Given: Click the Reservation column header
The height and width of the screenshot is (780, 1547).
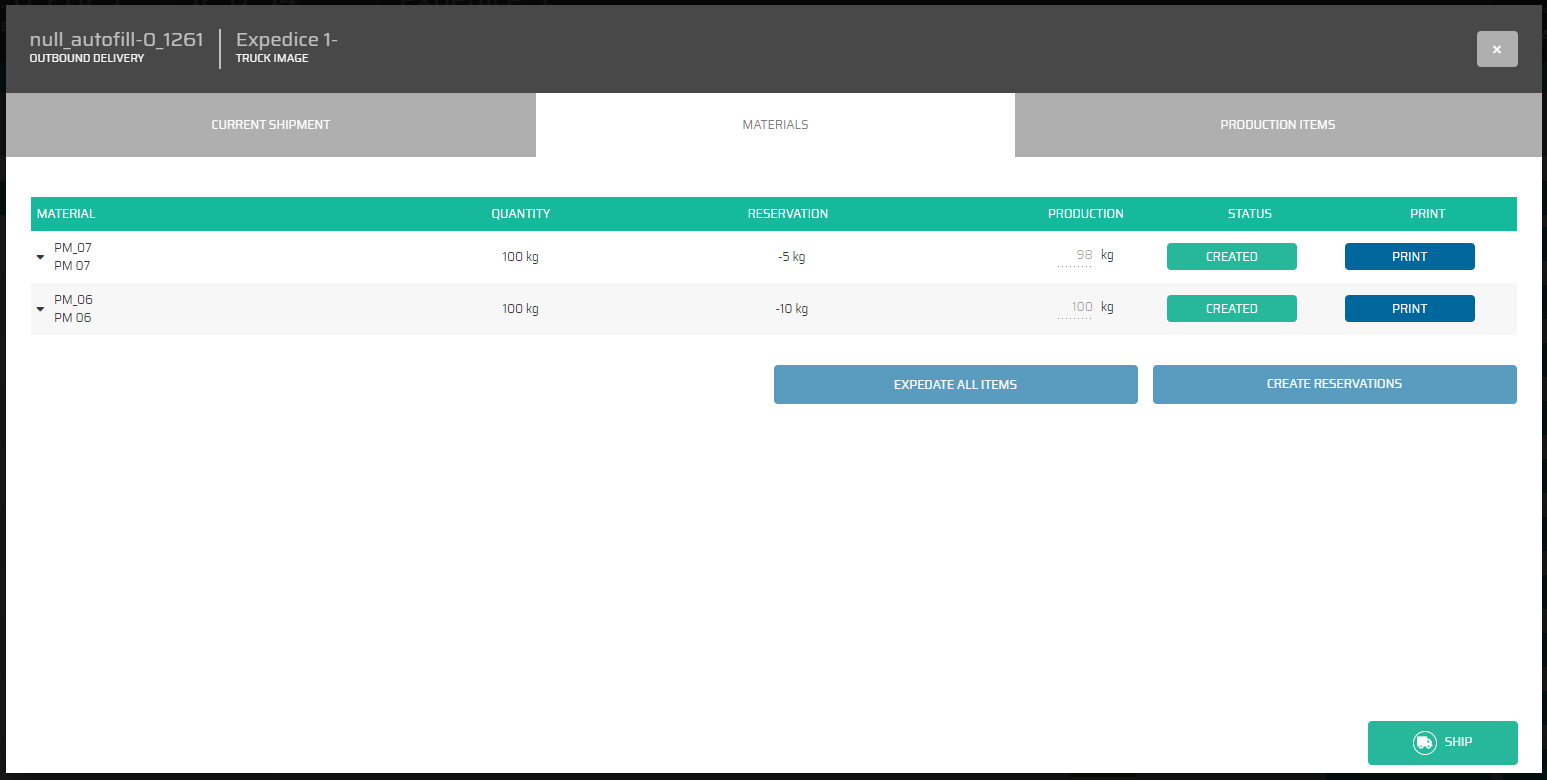Looking at the screenshot, I should [x=787, y=214].
